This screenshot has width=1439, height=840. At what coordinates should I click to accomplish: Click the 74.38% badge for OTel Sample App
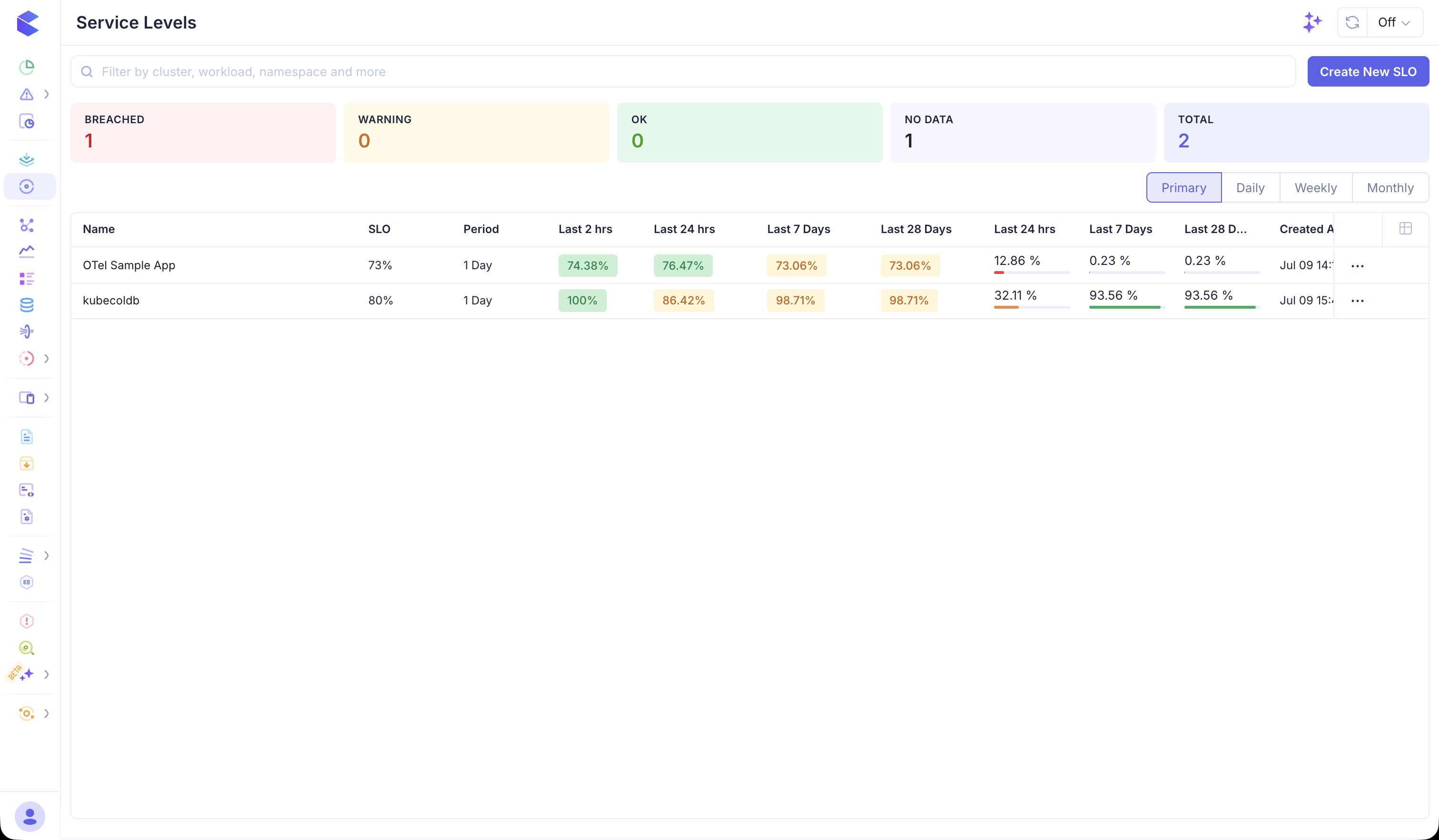pos(588,266)
